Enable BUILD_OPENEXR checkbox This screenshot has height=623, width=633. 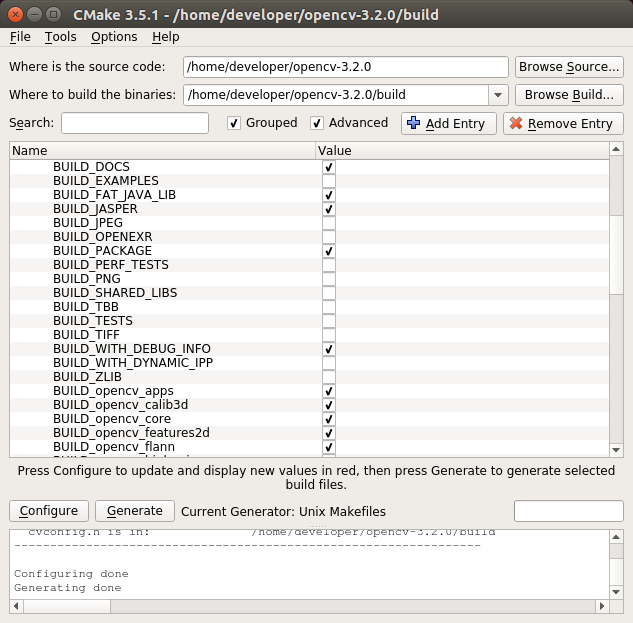coord(329,237)
